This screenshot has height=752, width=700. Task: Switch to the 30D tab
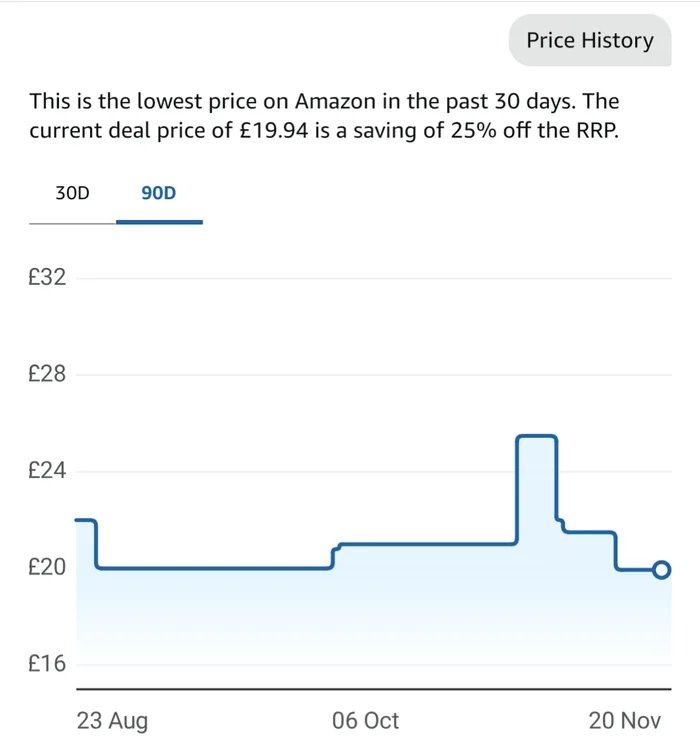(x=72, y=192)
